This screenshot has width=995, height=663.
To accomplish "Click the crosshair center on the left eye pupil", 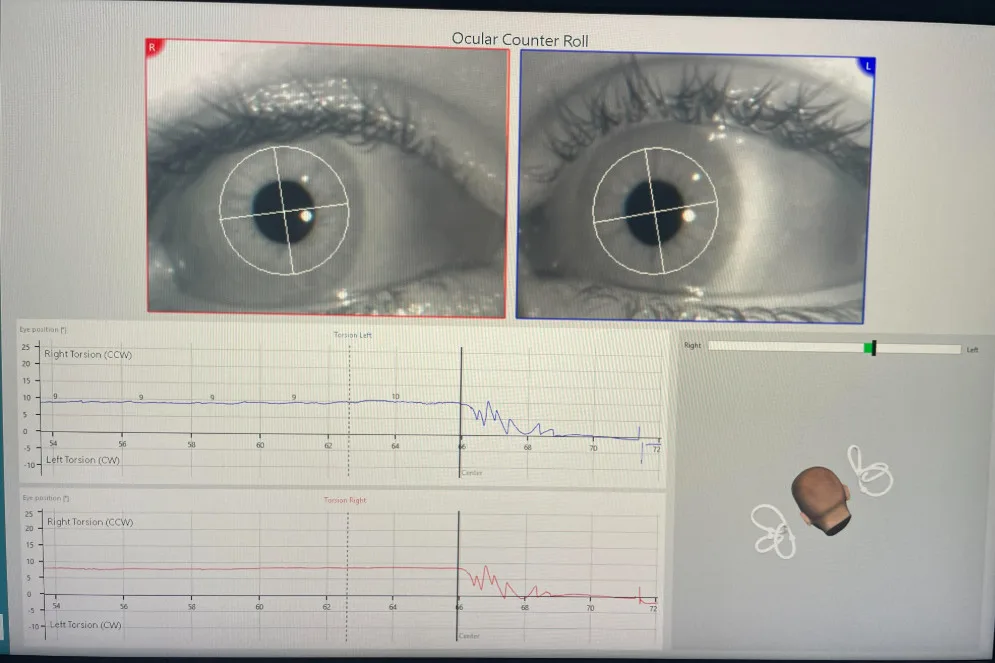I will click(653, 209).
